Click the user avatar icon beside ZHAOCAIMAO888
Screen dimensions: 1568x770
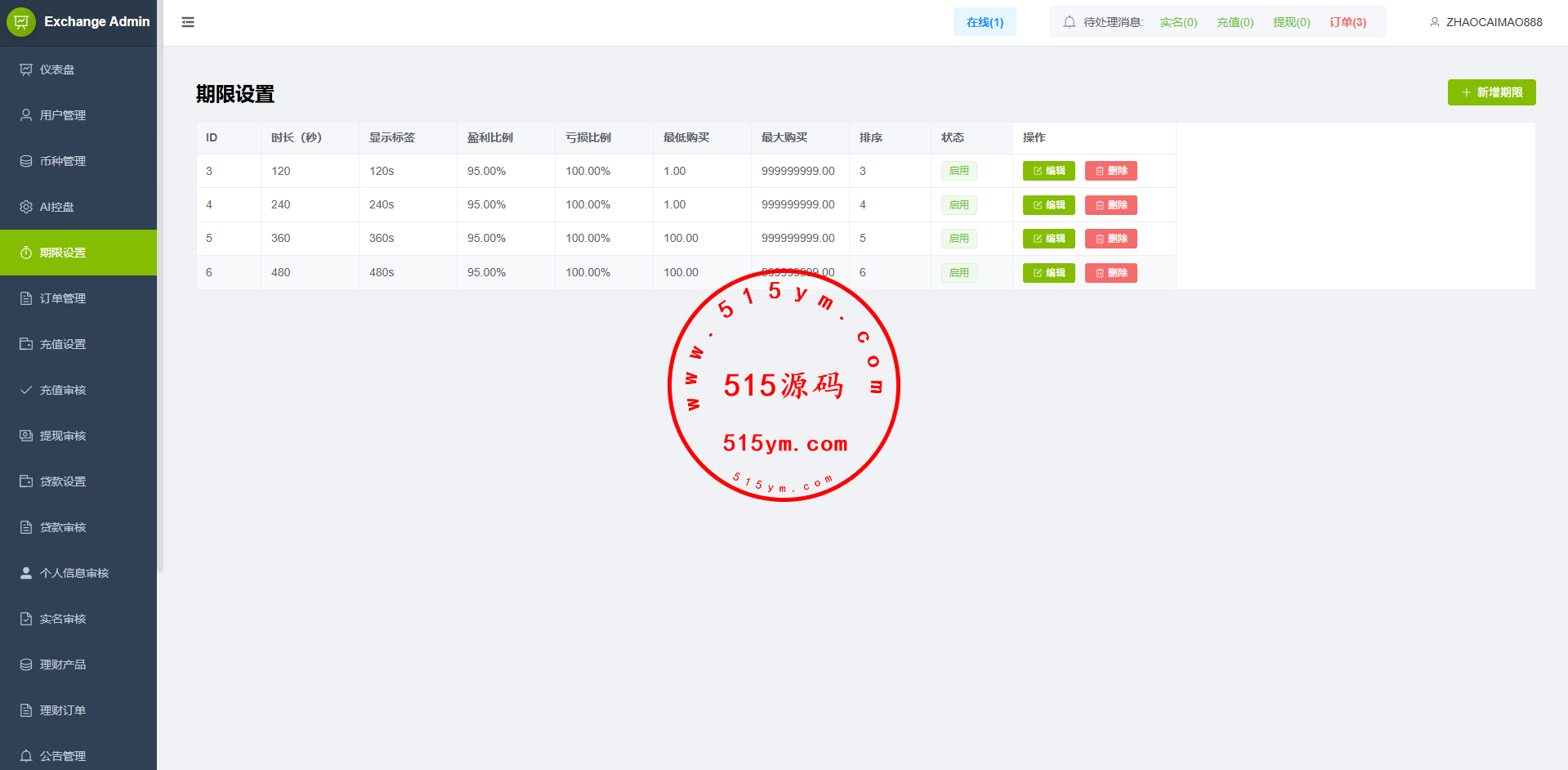[x=1434, y=22]
